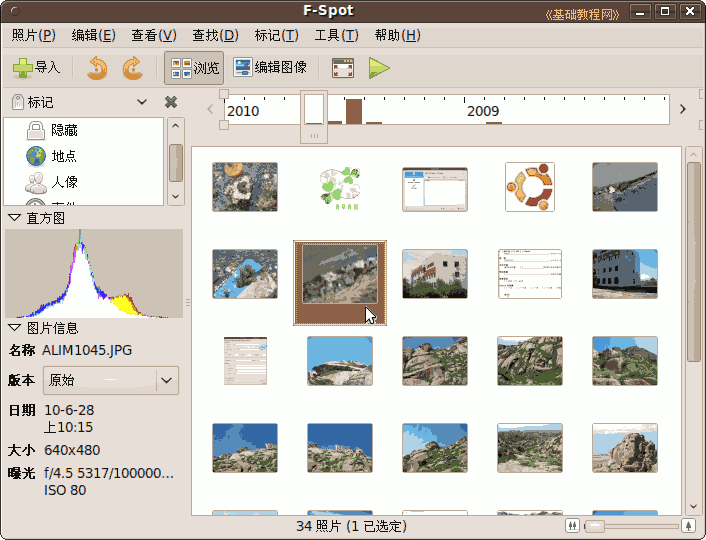This screenshot has width=706, height=540.
Task: Open the Find (查找) menu
Action: click(215, 35)
